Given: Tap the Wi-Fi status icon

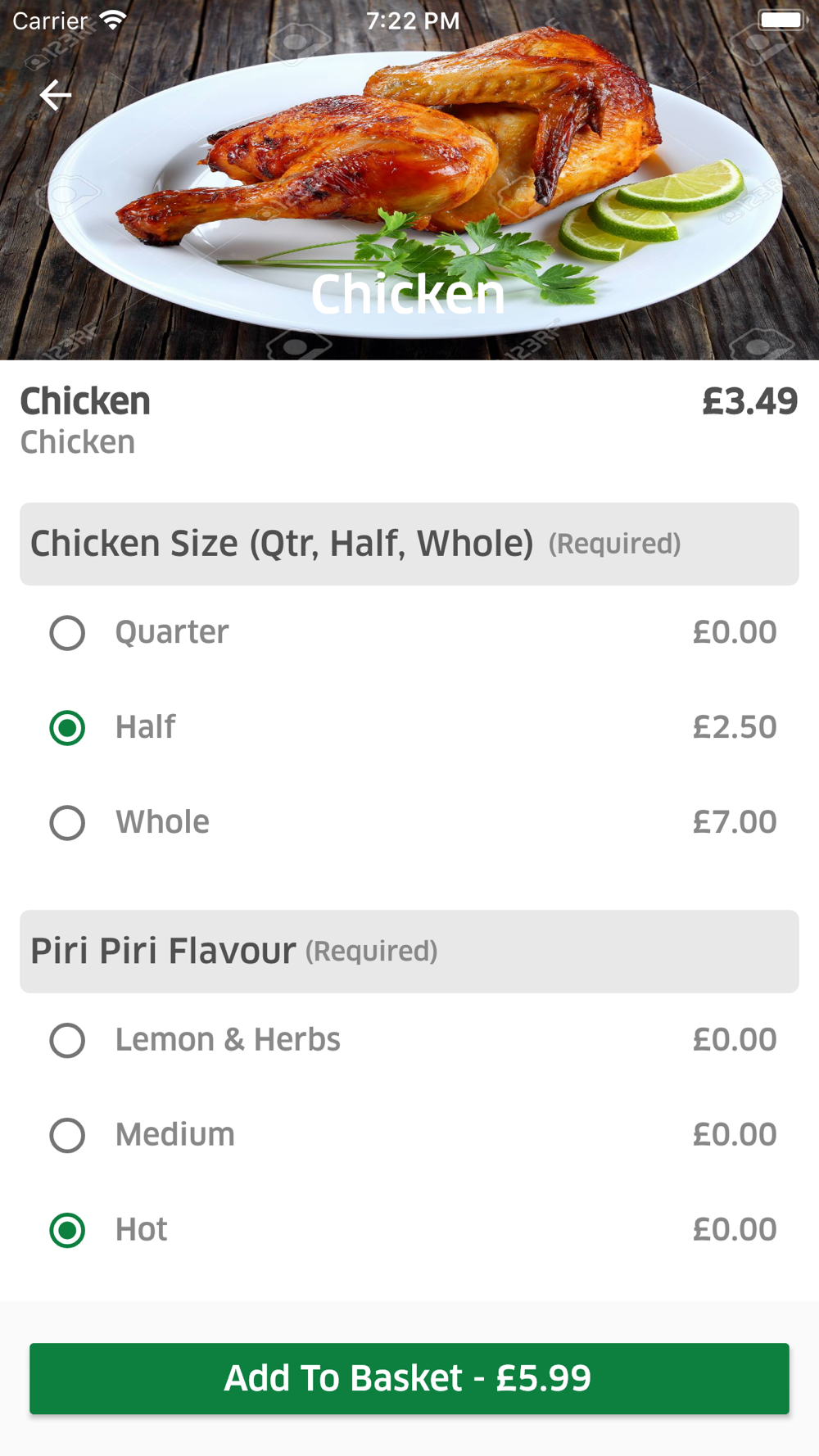Looking at the screenshot, I should (112, 20).
